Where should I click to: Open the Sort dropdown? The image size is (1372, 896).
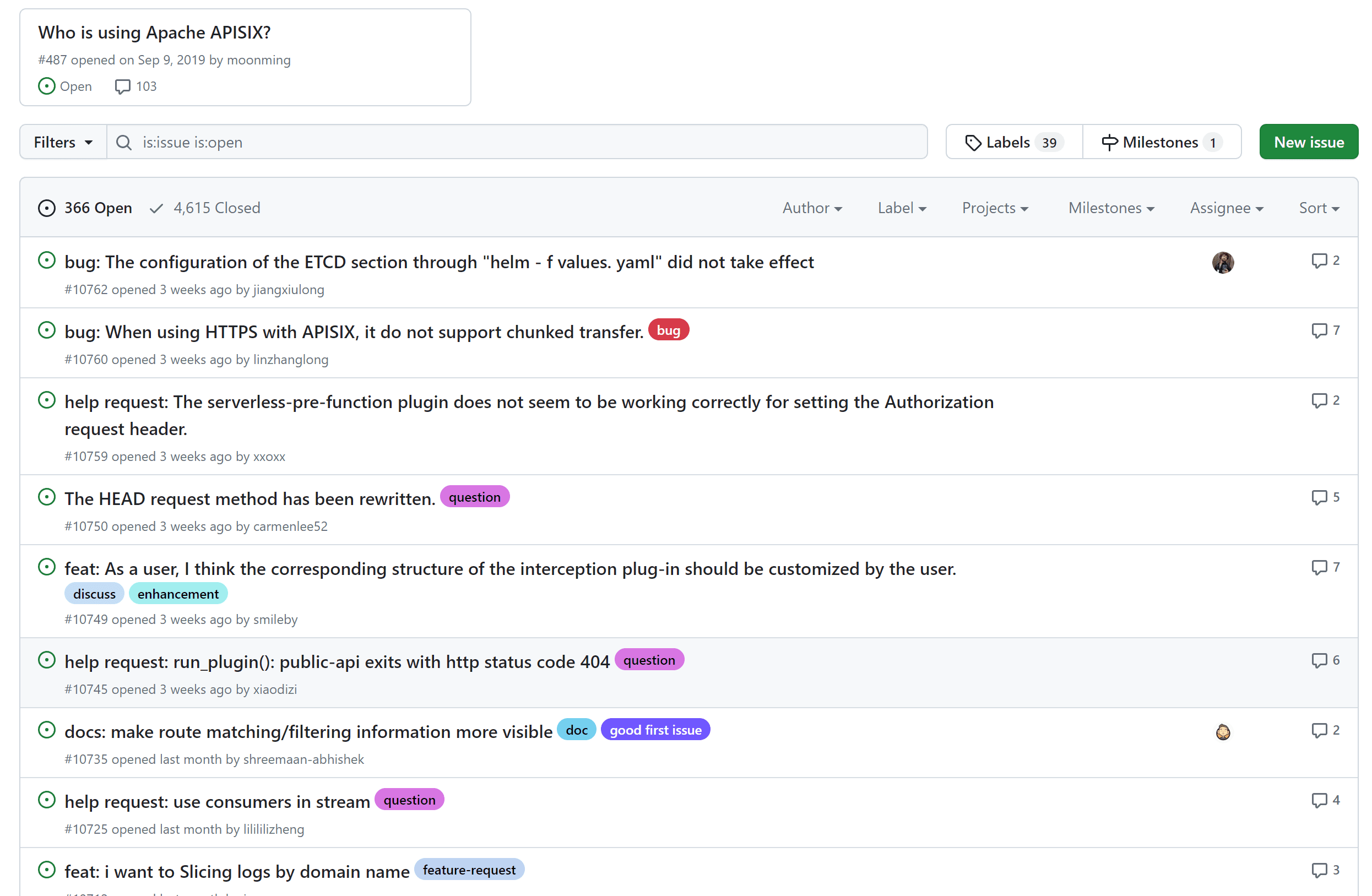pyautogui.click(x=1319, y=208)
